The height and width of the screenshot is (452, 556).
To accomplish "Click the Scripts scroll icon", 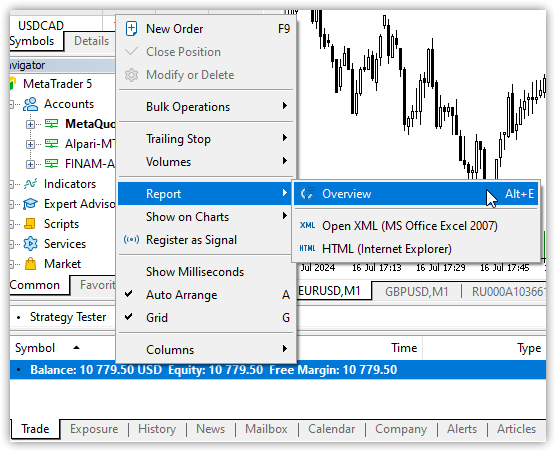I will (x=30, y=224).
